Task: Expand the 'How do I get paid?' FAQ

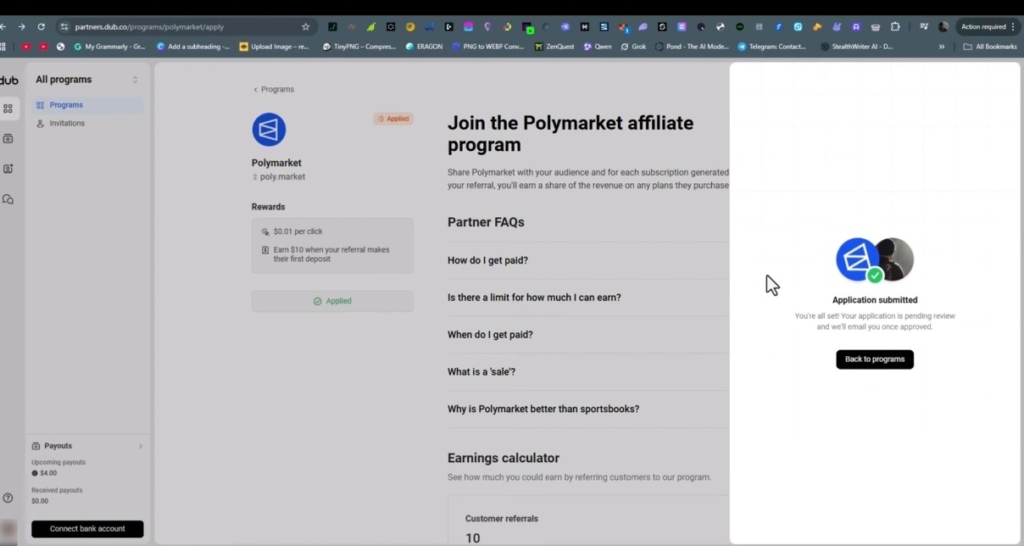Action: pyautogui.click(x=488, y=261)
